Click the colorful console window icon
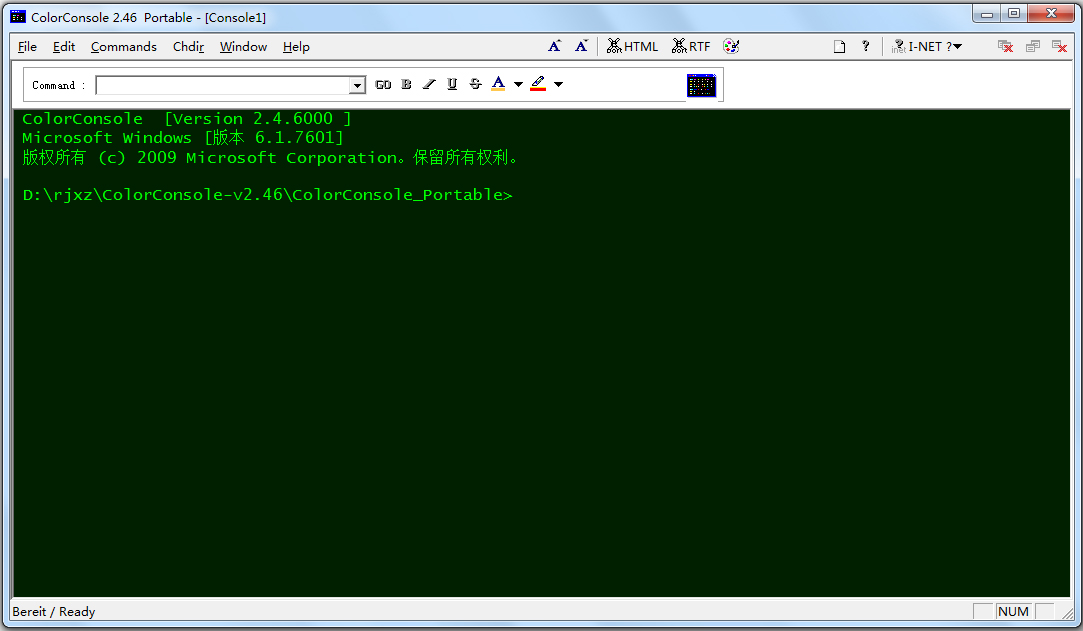 [x=701, y=85]
